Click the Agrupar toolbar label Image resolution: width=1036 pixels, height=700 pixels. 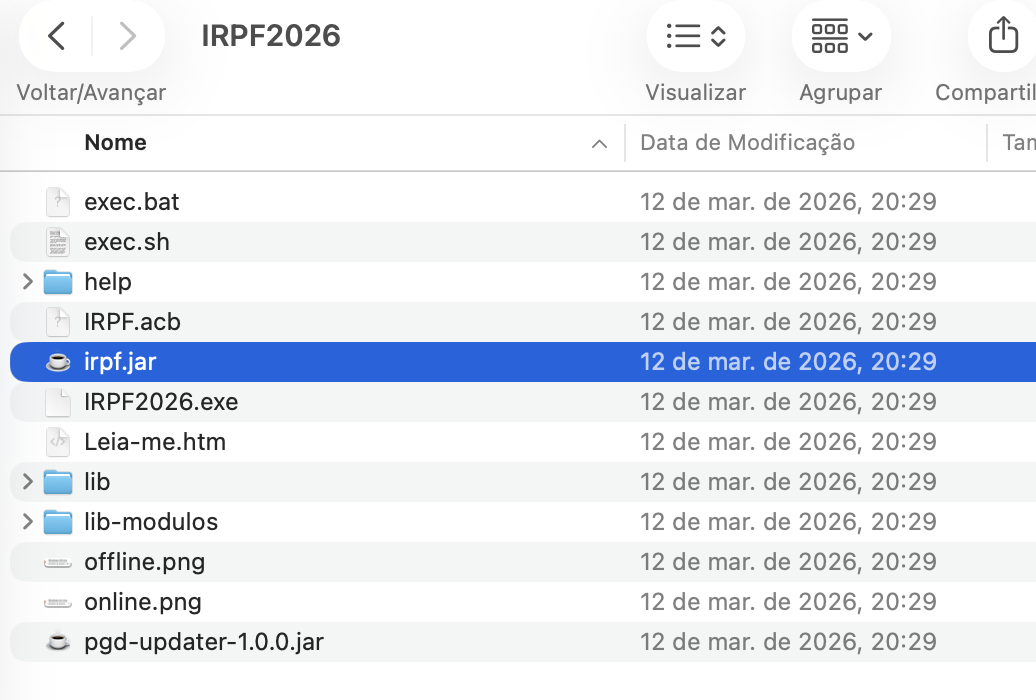point(840,93)
